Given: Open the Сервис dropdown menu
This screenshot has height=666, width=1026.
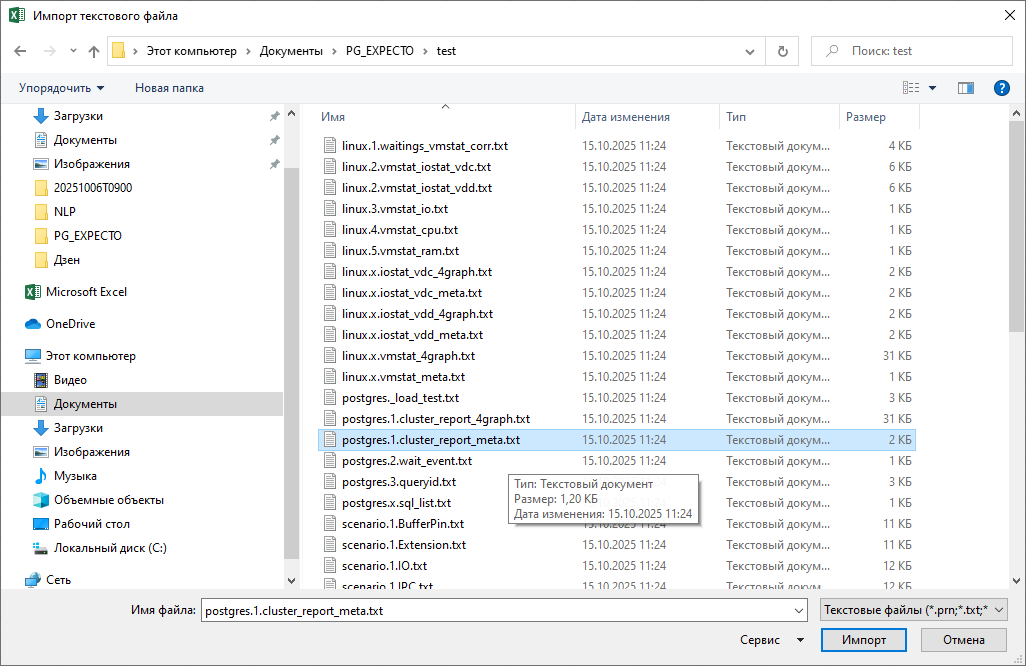Looking at the screenshot, I should [772, 640].
